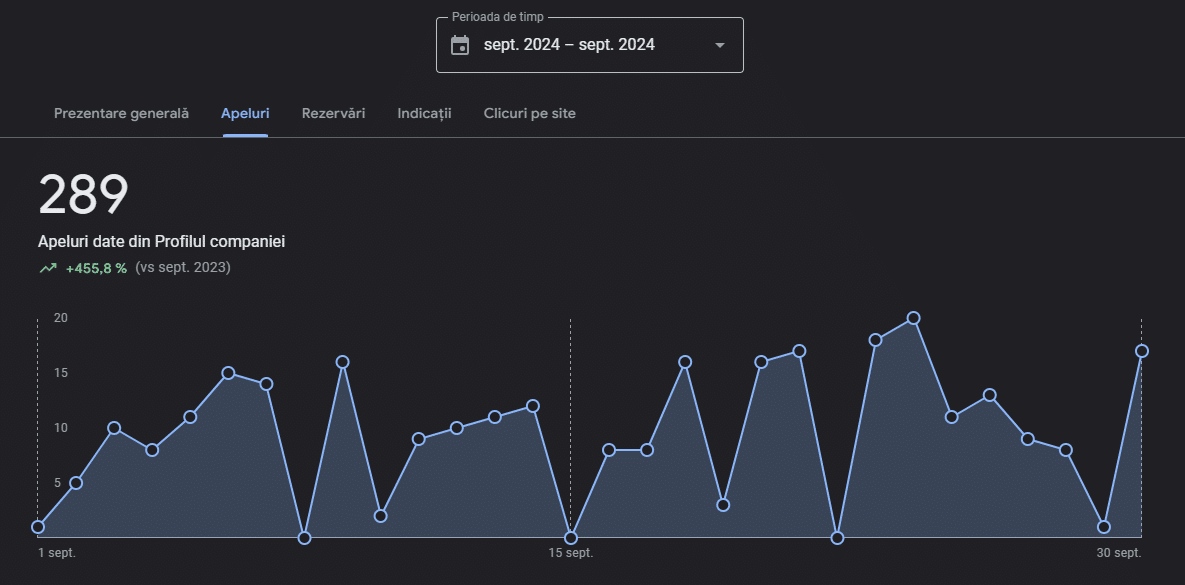The image size is (1185, 585).
Task: Open the Rezervări tab
Action: (x=333, y=114)
